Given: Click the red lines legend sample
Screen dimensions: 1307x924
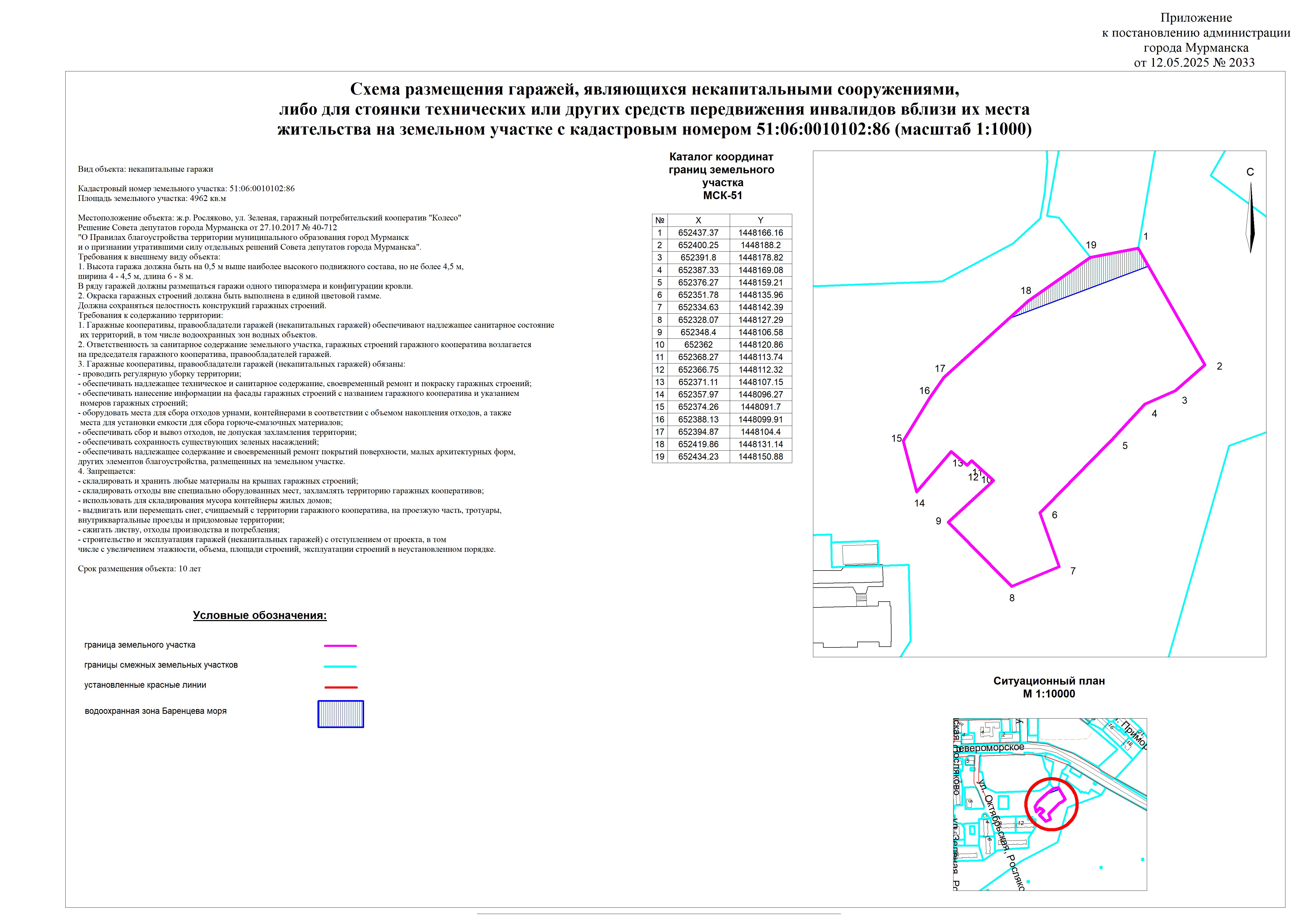Looking at the screenshot, I should (340, 687).
